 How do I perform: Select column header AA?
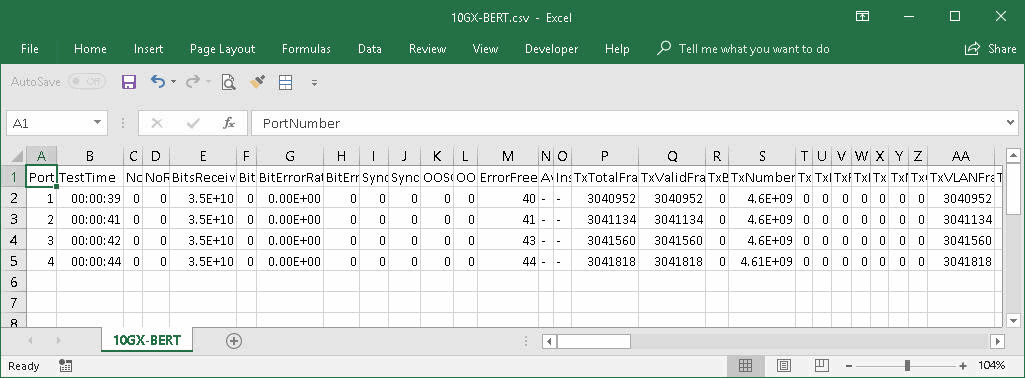pyautogui.click(x=960, y=156)
